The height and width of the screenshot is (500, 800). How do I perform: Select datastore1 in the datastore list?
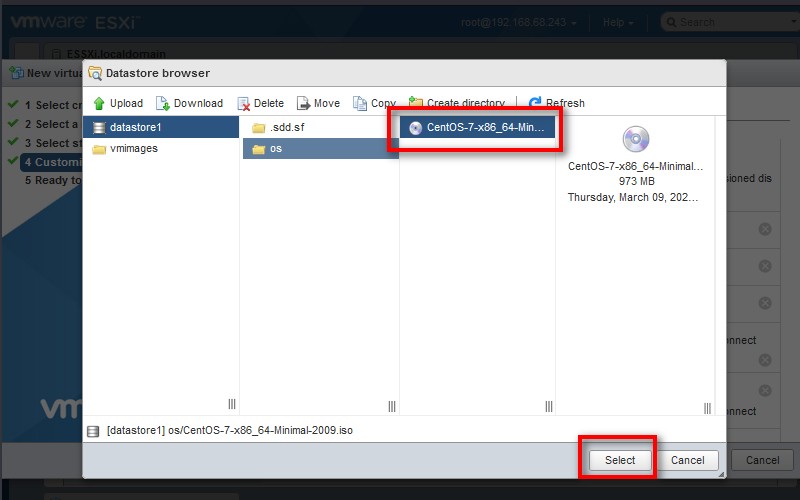135,128
